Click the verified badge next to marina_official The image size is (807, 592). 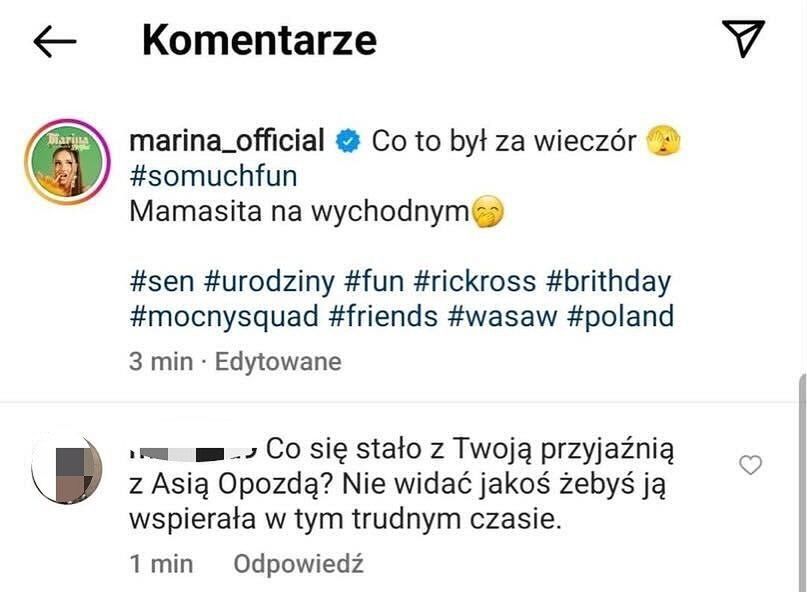point(347,142)
